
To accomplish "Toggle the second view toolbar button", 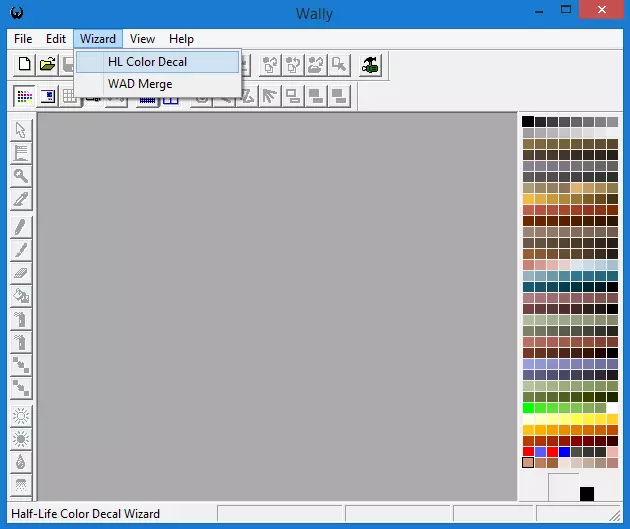I will coord(47,96).
